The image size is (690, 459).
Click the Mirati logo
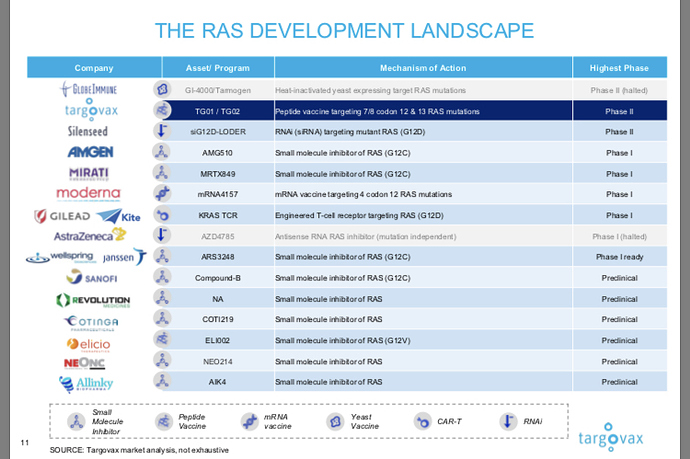[x=88, y=173]
